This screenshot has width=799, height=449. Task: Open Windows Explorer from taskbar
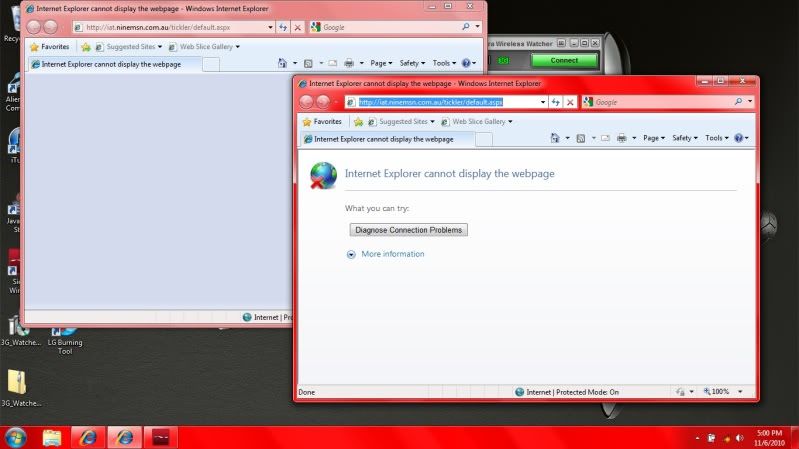(51, 438)
